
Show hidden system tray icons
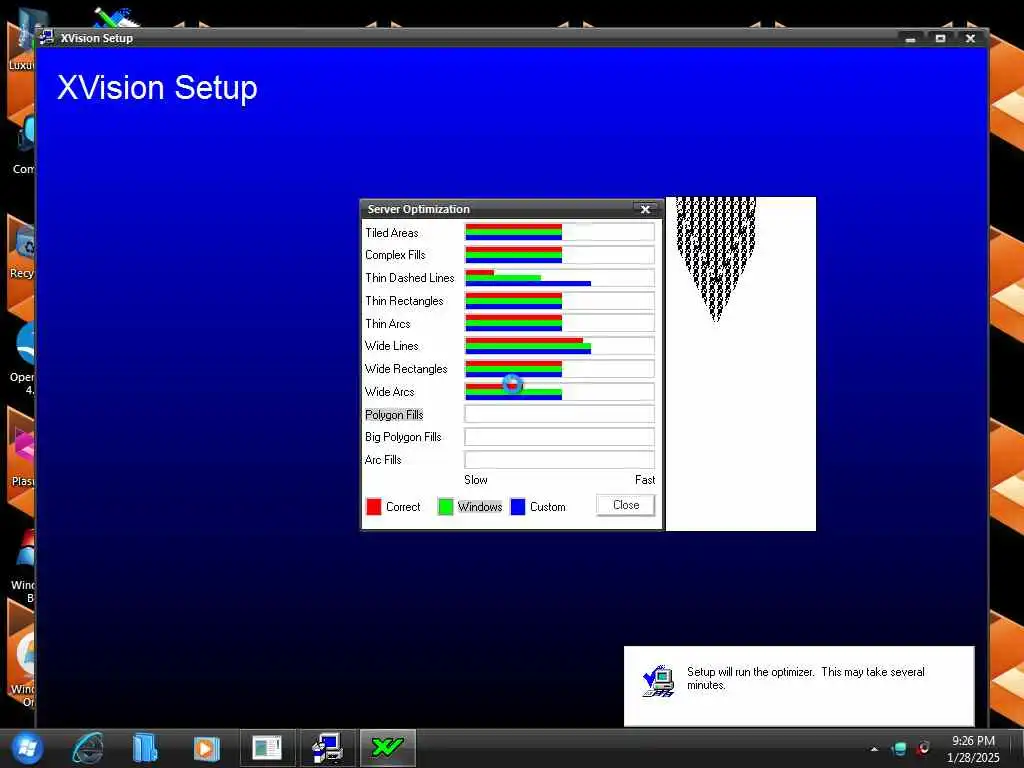[874, 749]
